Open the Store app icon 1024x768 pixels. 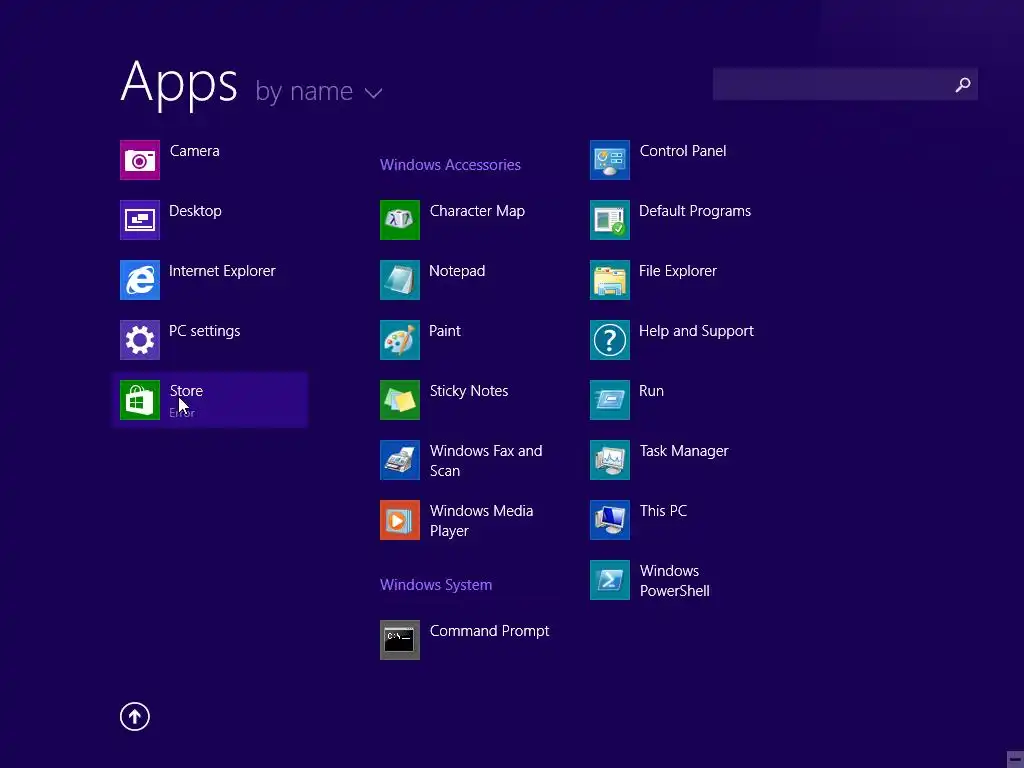[140, 400]
